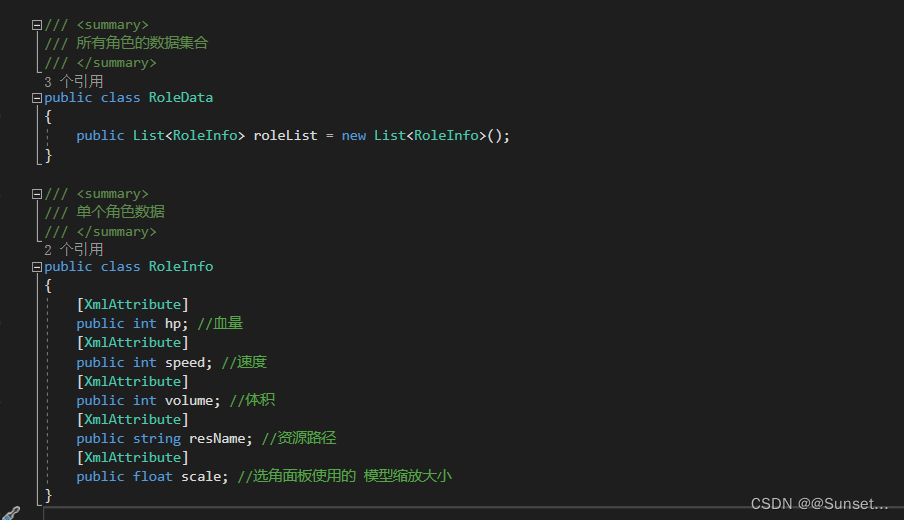
Task: Click the comment '所有角色的数据集合'
Action: pyautogui.click(x=142, y=43)
